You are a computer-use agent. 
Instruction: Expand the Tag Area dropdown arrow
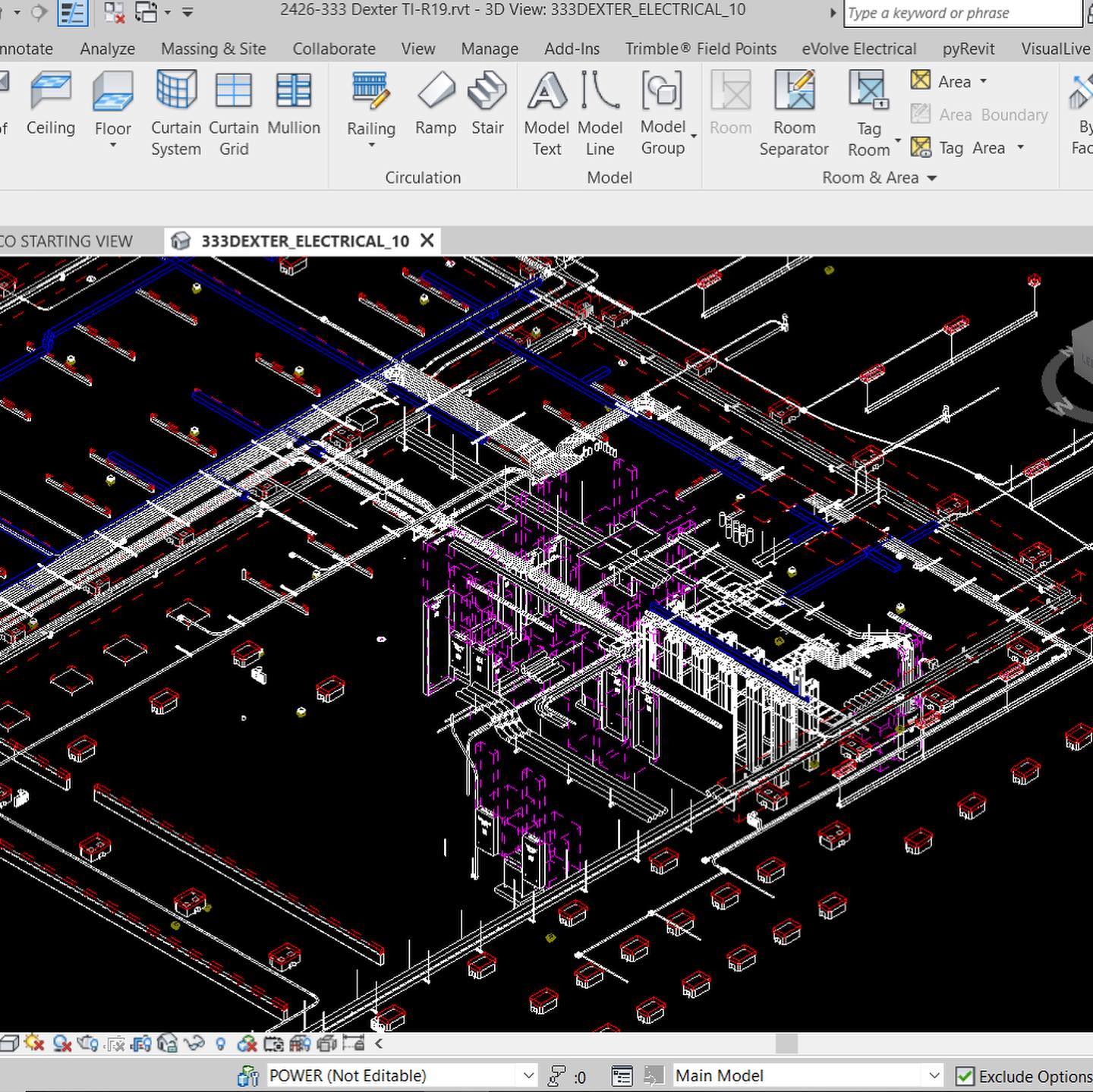1020,147
